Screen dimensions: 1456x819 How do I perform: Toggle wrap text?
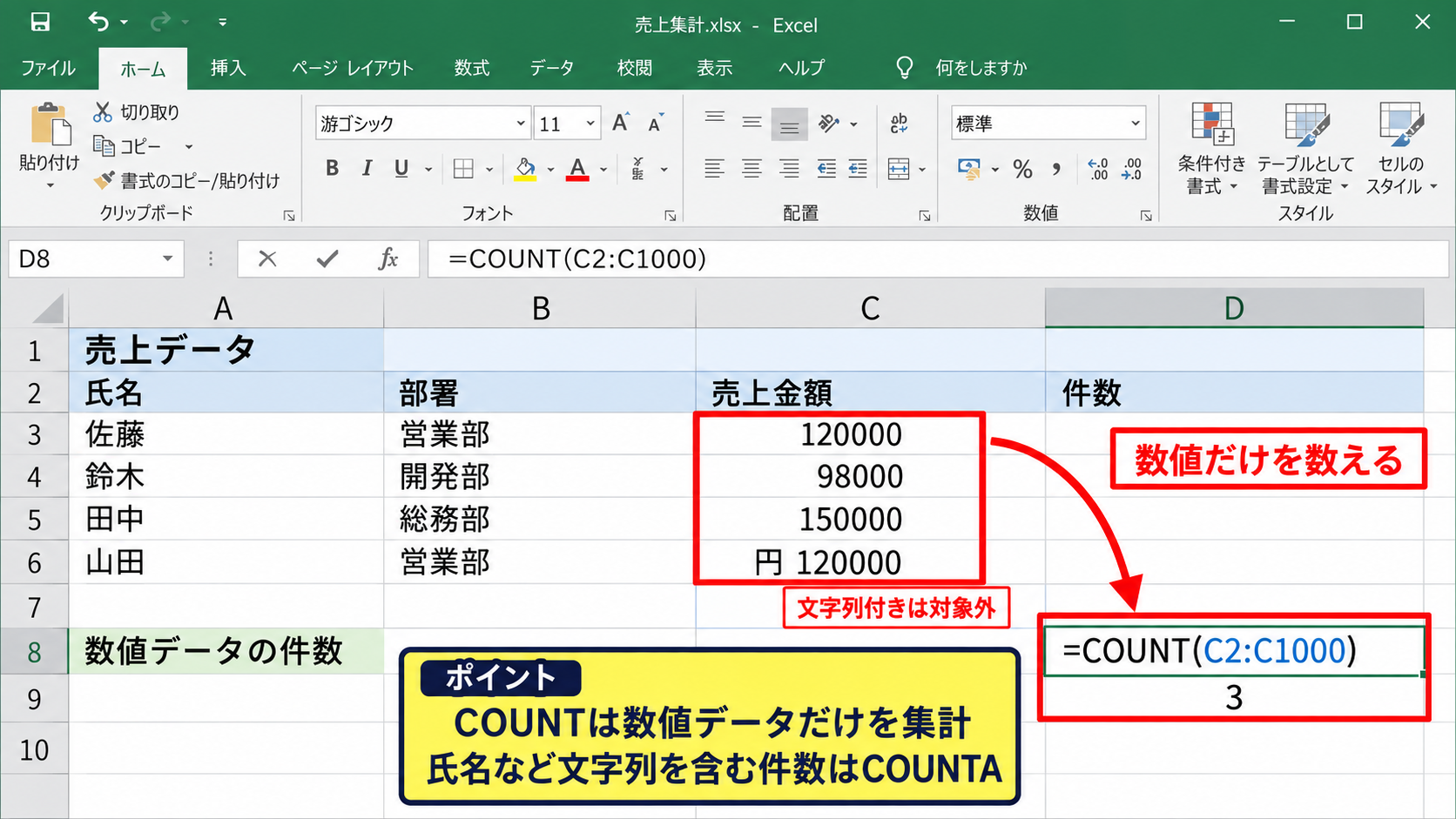[900, 124]
